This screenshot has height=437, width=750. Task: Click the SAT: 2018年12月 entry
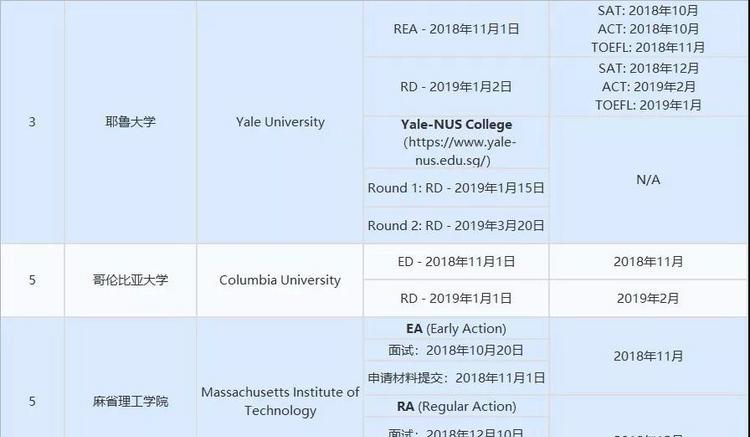click(x=649, y=68)
